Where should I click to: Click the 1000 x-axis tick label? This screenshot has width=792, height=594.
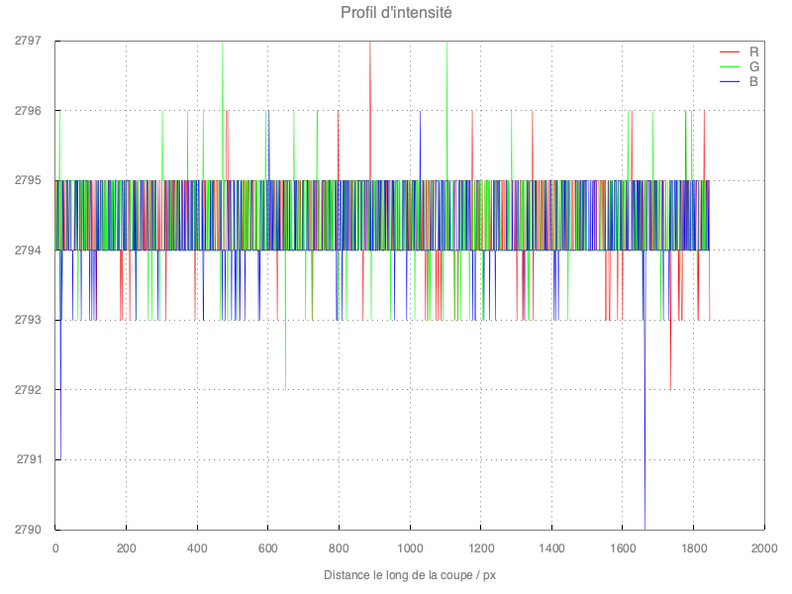pyautogui.click(x=409, y=548)
